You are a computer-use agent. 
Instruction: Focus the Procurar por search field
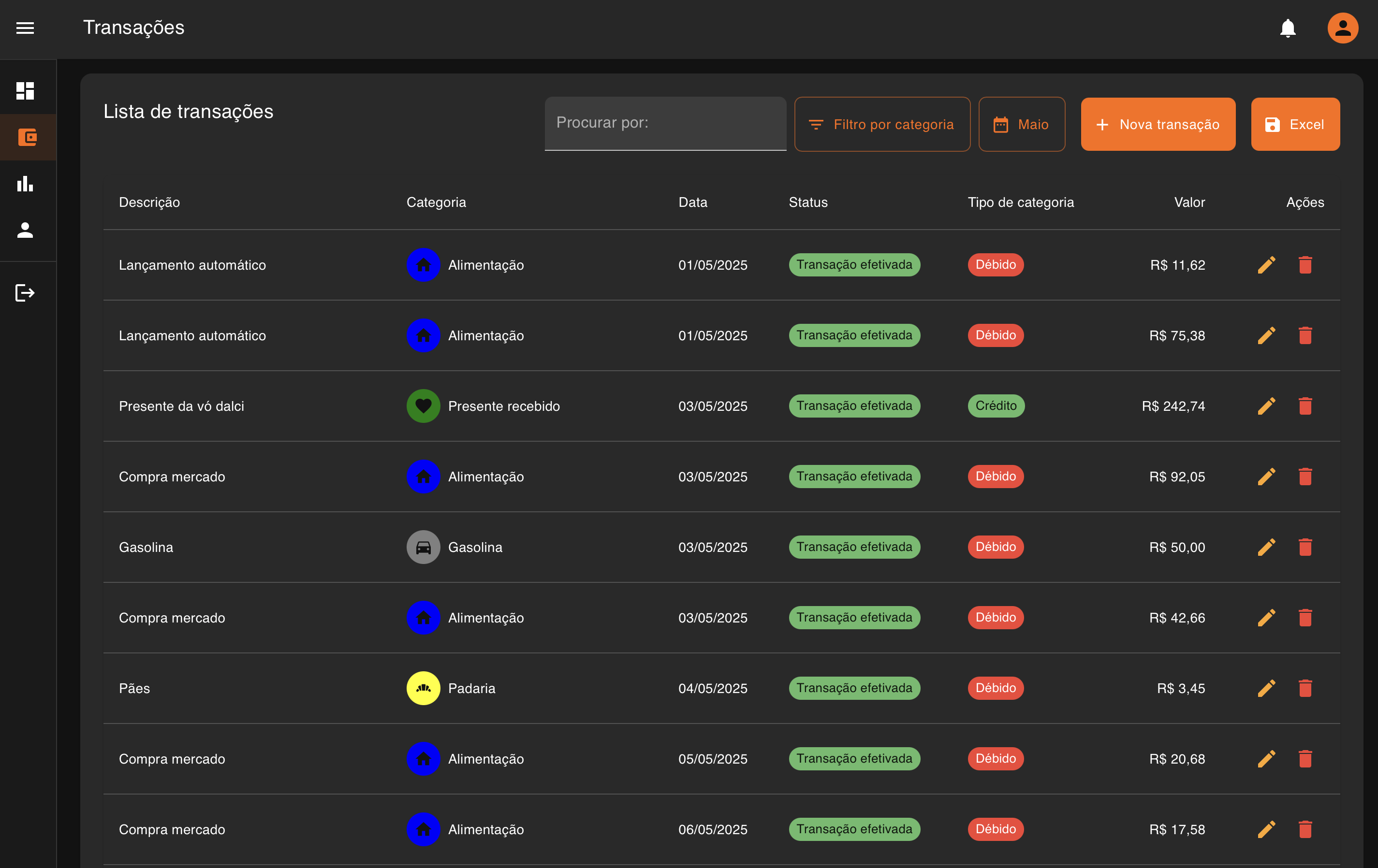tap(665, 124)
